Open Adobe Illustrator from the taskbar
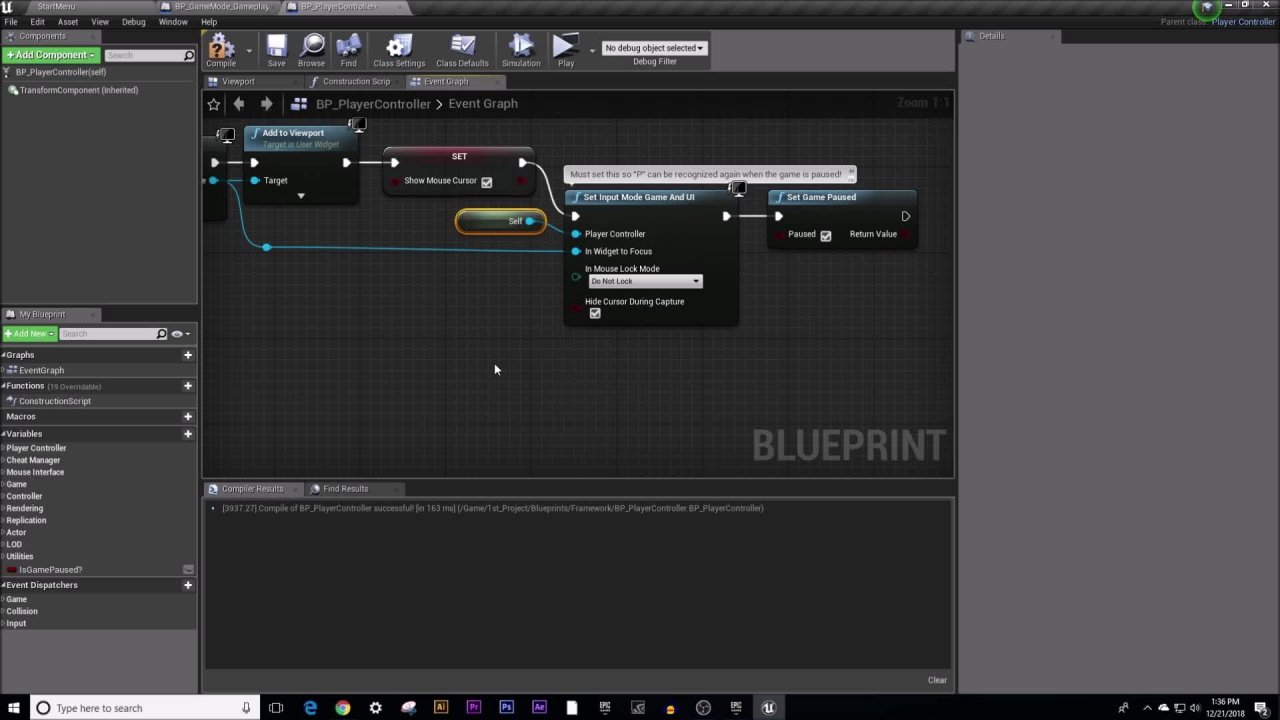Image resolution: width=1280 pixels, height=720 pixels. coord(441,708)
